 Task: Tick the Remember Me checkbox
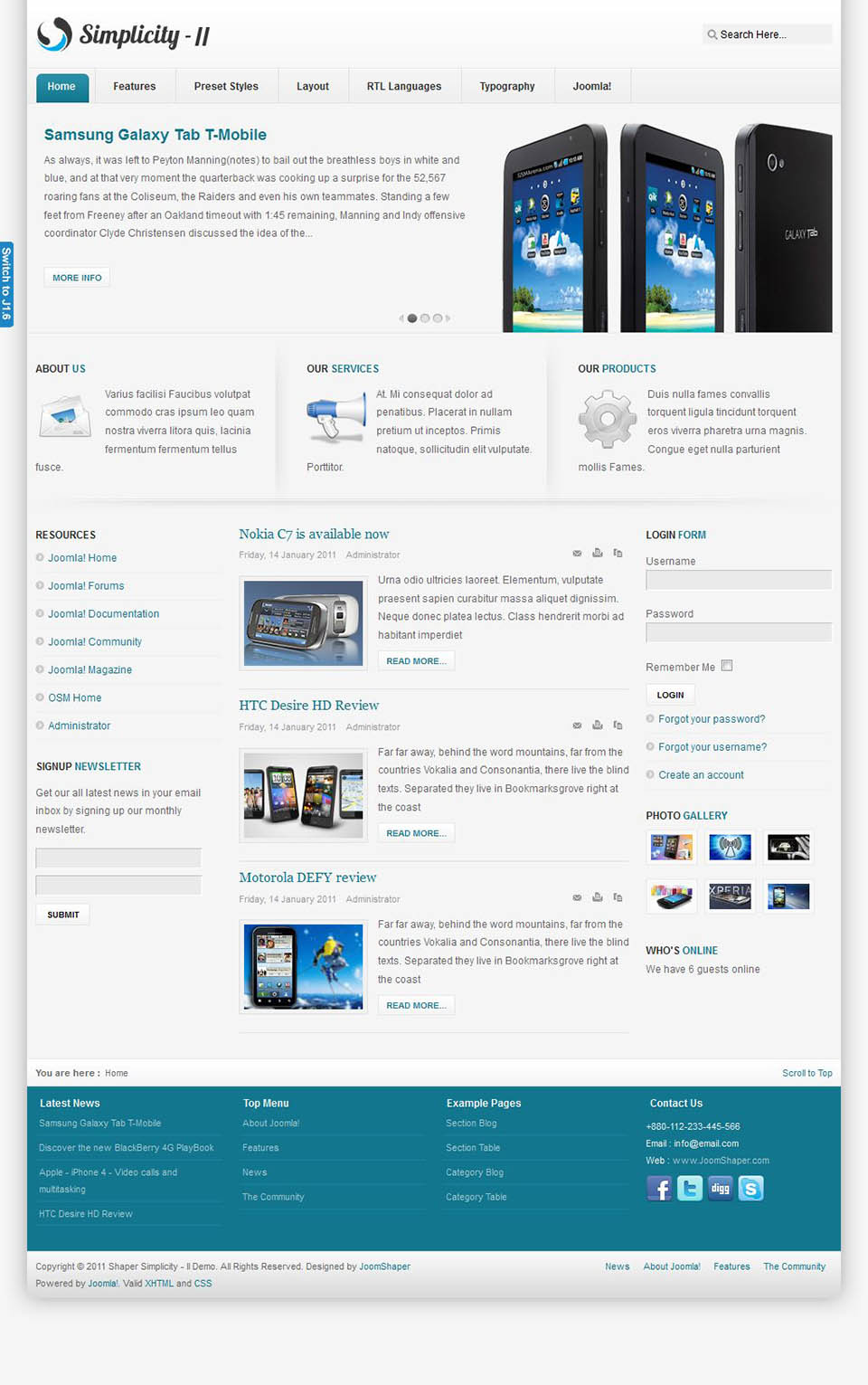[x=727, y=666]
